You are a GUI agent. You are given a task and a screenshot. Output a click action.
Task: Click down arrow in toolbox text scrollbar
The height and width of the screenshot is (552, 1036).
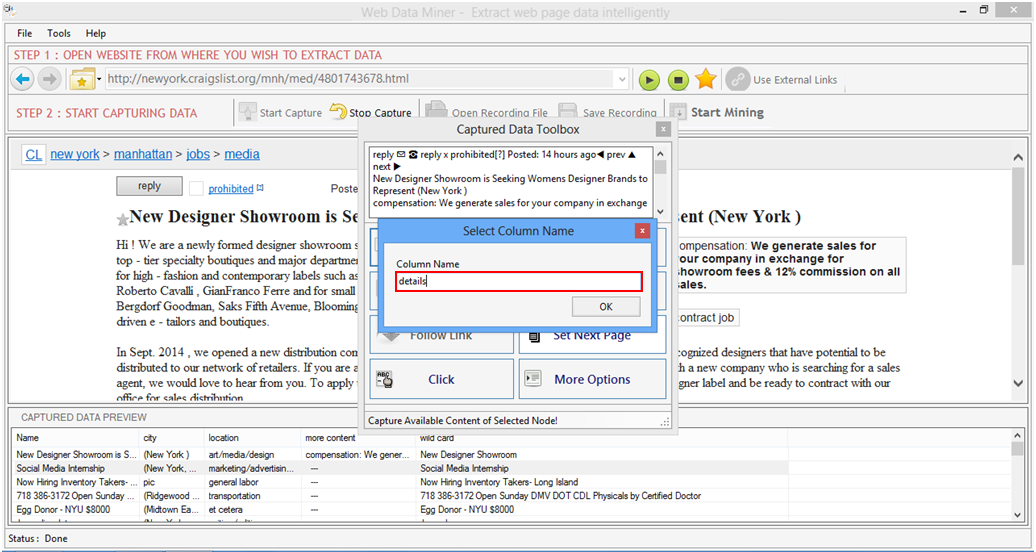click(x=660, y=212)
